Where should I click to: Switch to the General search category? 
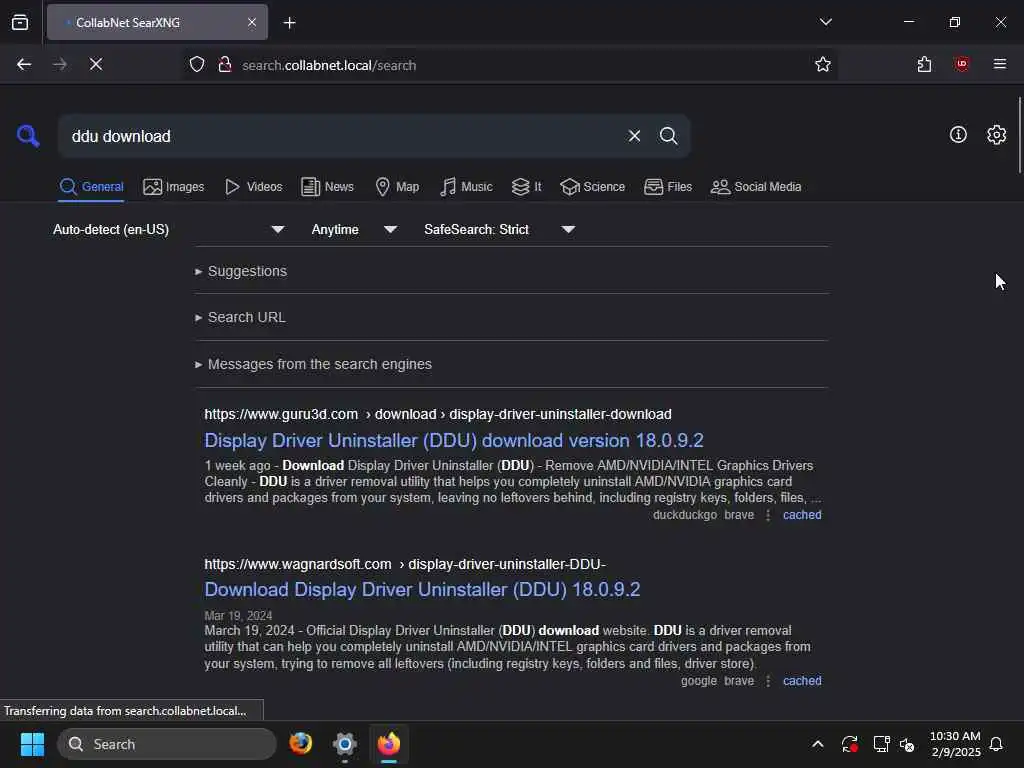pos(91,187)
